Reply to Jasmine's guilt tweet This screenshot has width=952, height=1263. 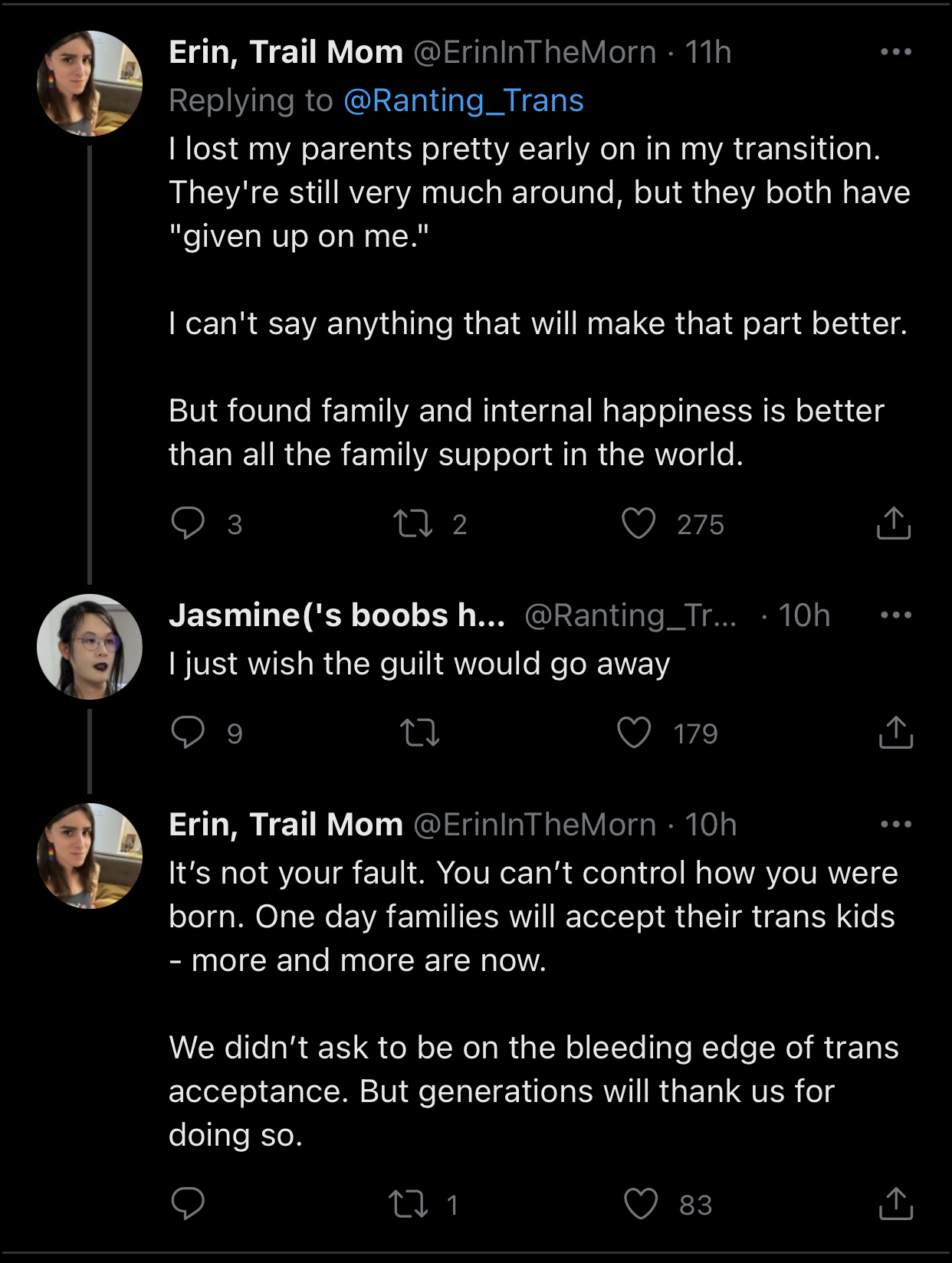188,733
